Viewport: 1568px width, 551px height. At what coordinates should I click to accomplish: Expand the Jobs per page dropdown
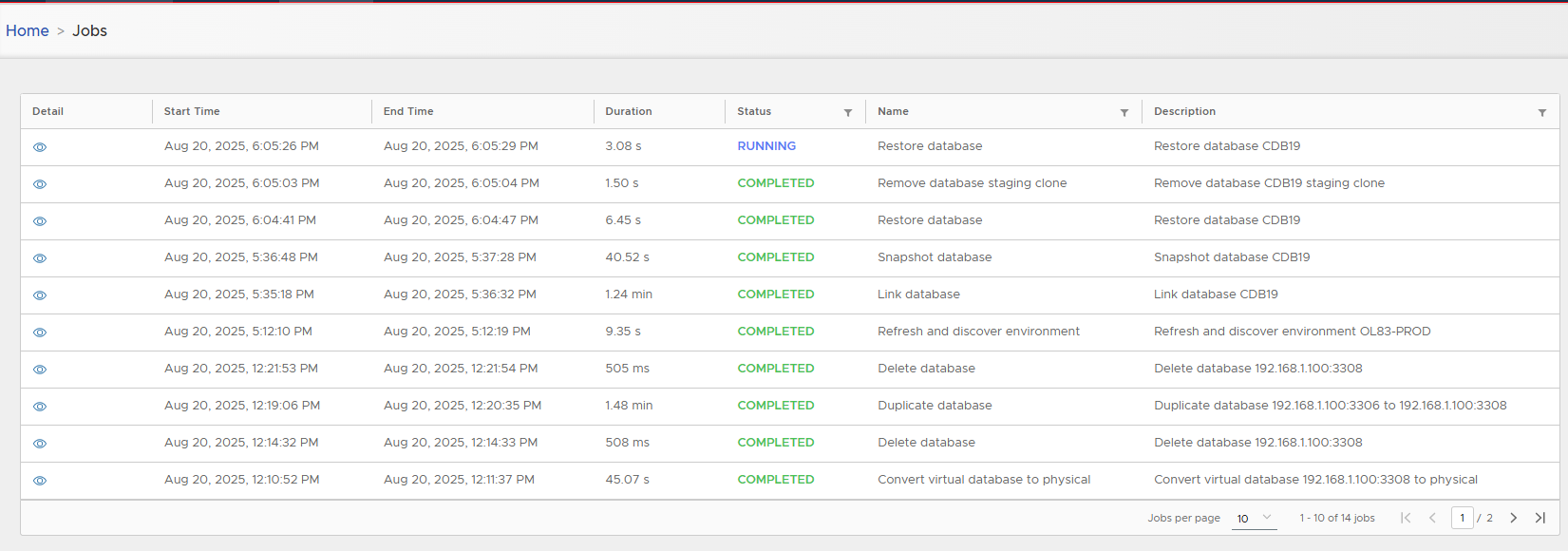1255,518
